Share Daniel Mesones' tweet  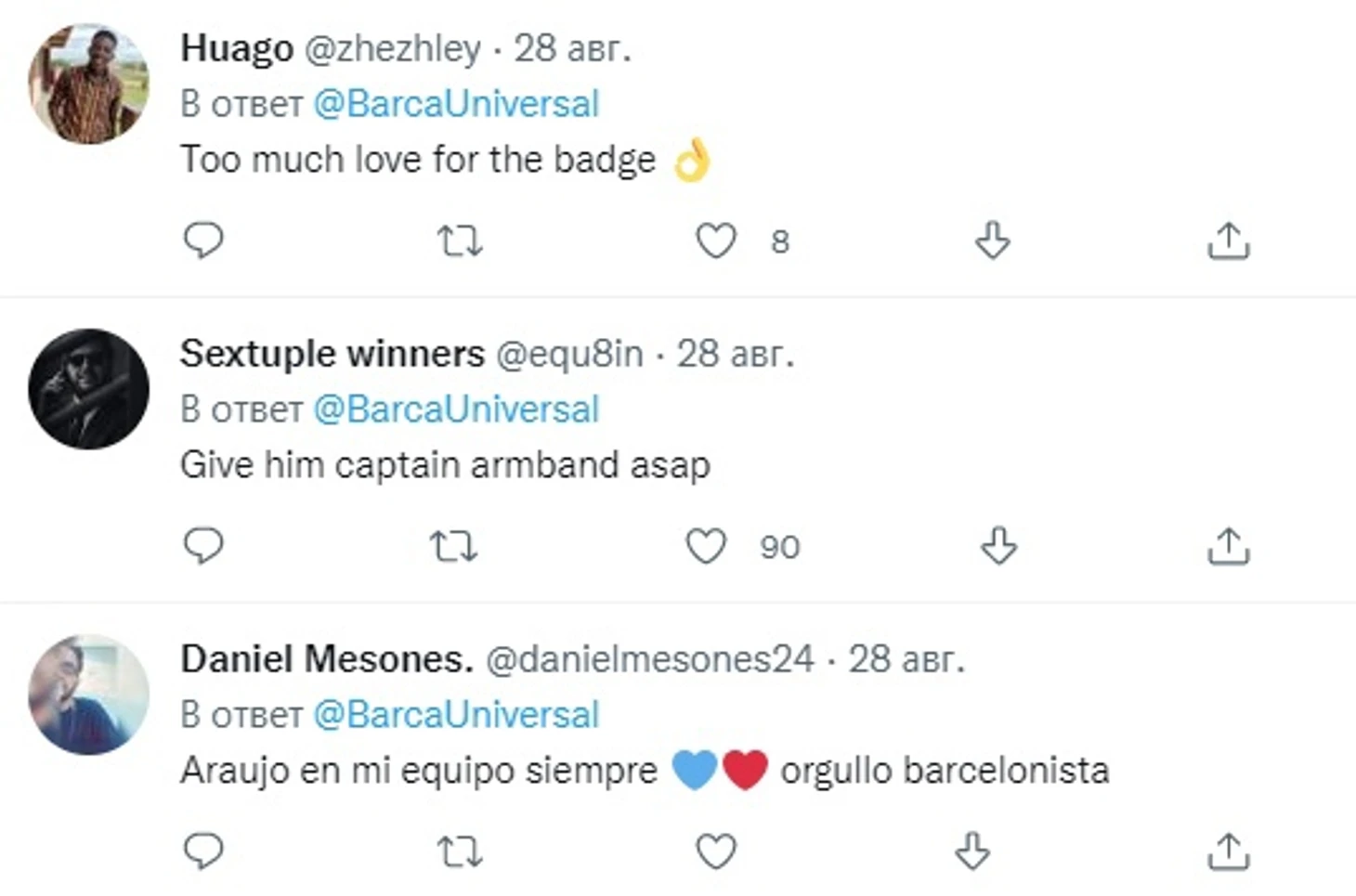pos(1228,851)
